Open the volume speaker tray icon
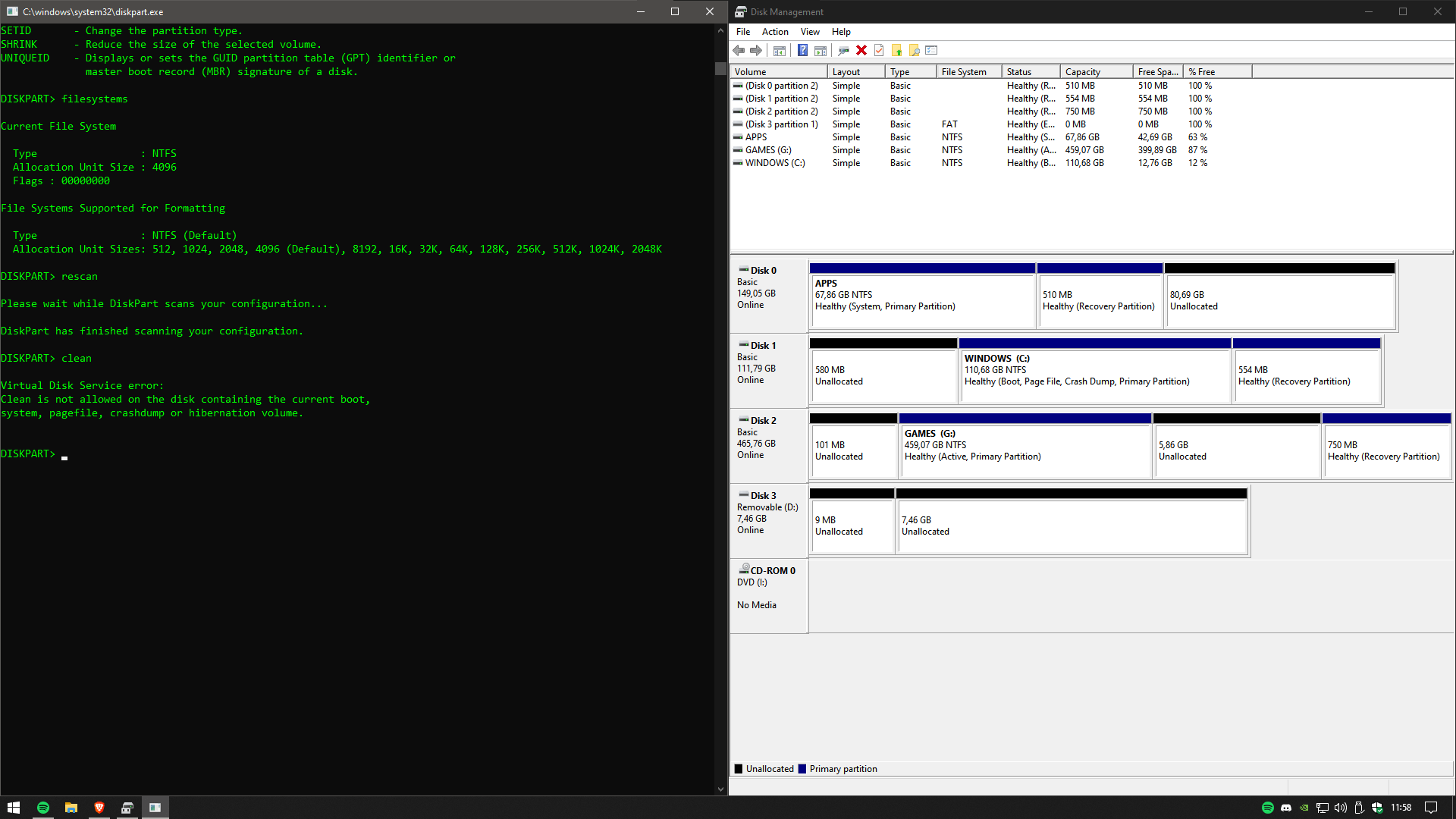This screenshot has height=819, width=1456. click(x=1340, y=808)
